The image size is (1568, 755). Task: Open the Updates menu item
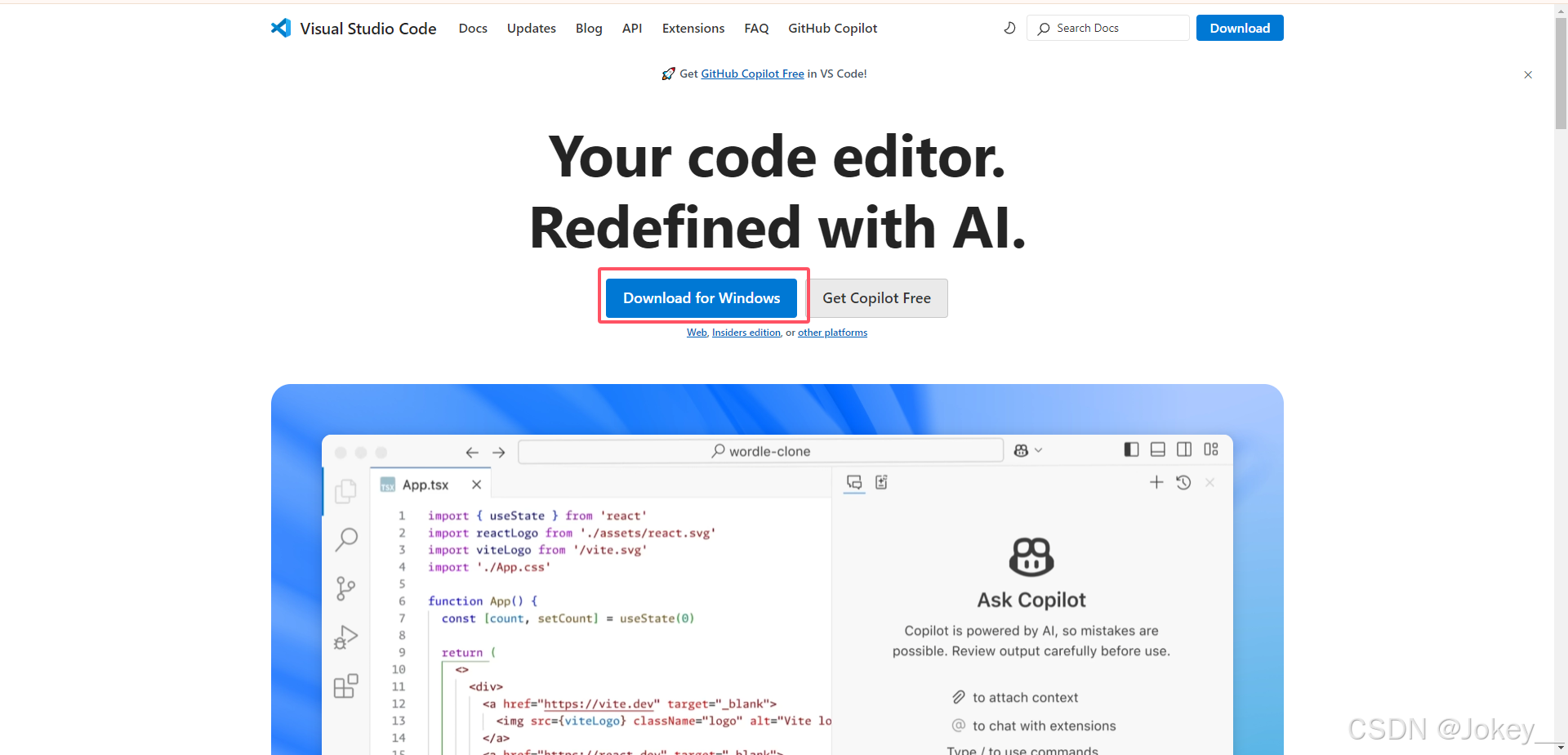click(532, 28)
